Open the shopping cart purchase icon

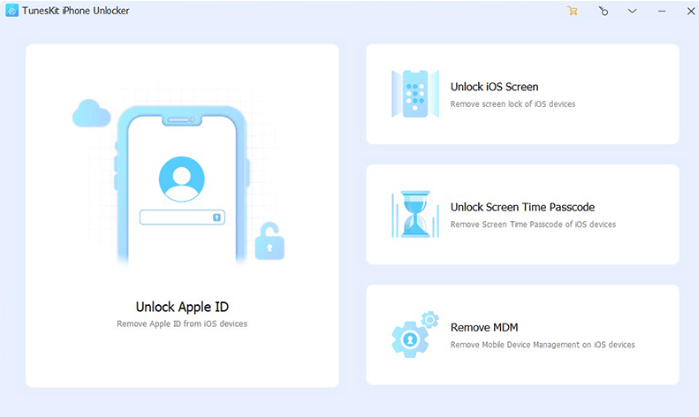(572, 11)
